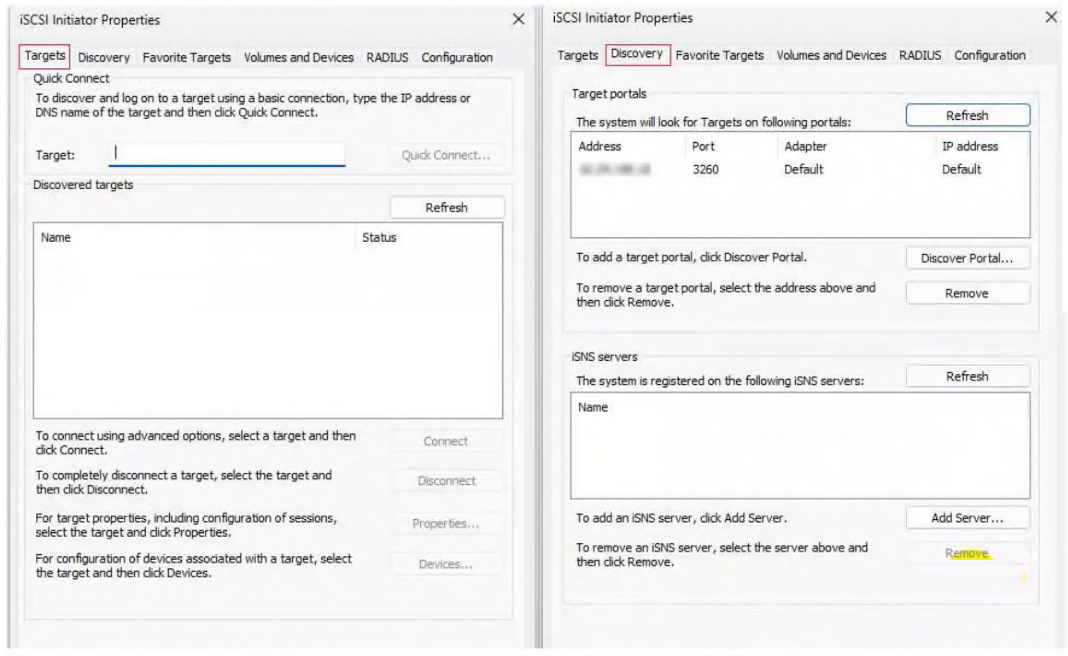Open RADIUS tab in the left dialog
This screenshot has height=656, width=1068.
click(387, 58)
